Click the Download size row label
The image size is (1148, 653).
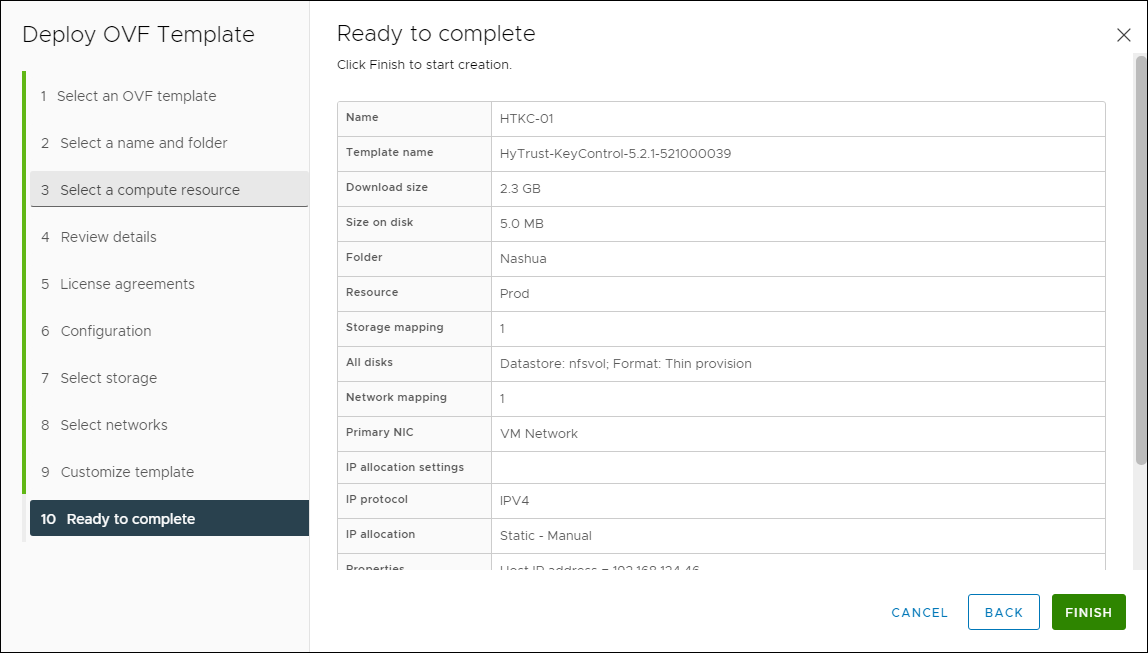point(387,187)
